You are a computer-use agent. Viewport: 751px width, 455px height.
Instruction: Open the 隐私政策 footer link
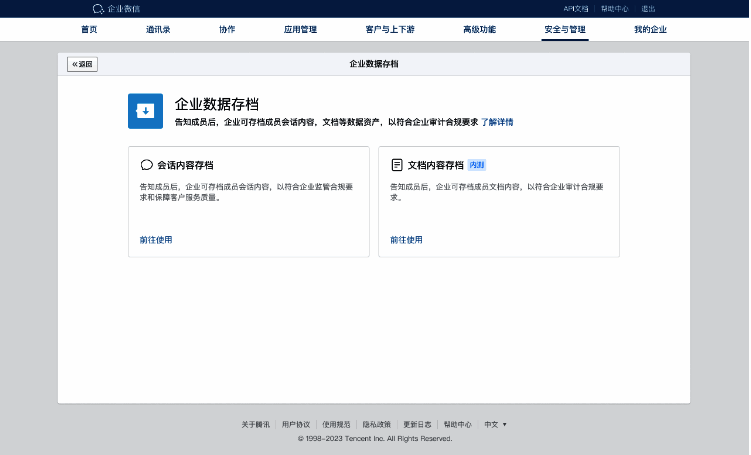pyautogui.click(x=376, y=424)
